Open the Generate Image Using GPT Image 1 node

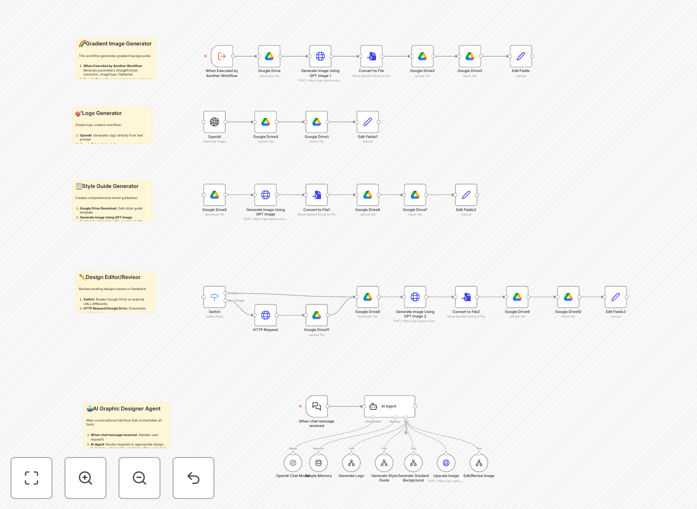click(320, 56)
